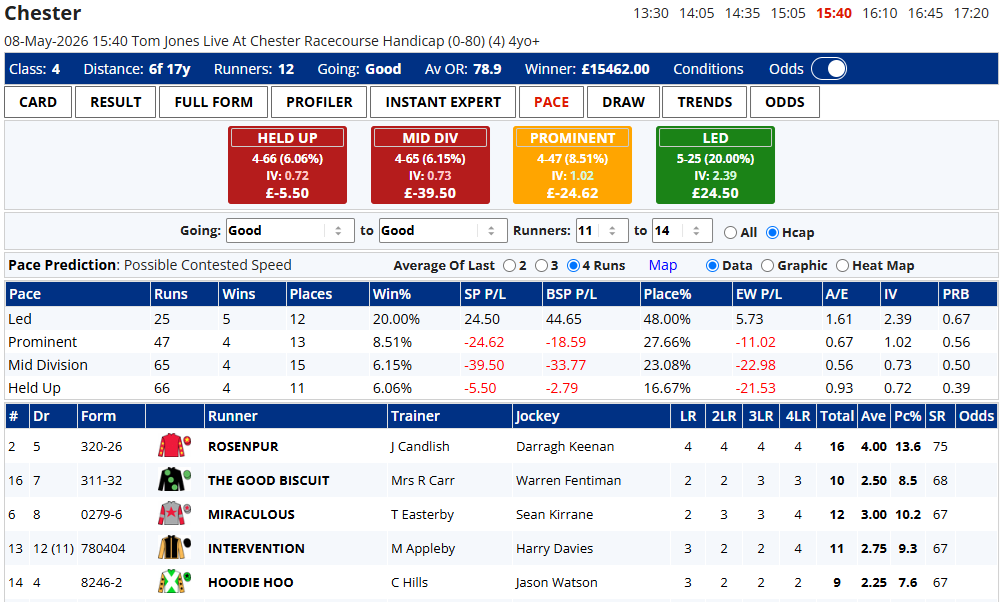
Task: Open the INSTANT EXPERT tab
Action: coord(443,102)
